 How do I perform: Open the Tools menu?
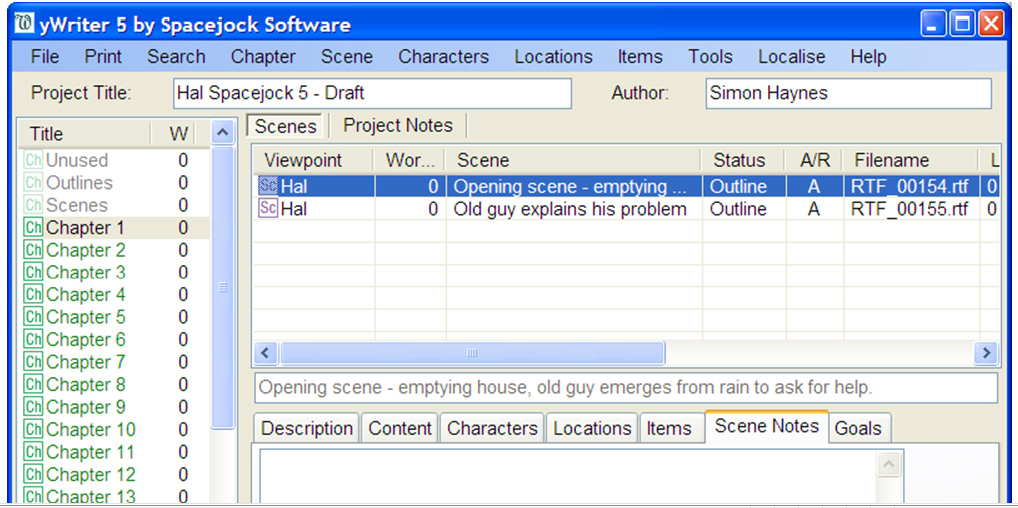point(710,57)
